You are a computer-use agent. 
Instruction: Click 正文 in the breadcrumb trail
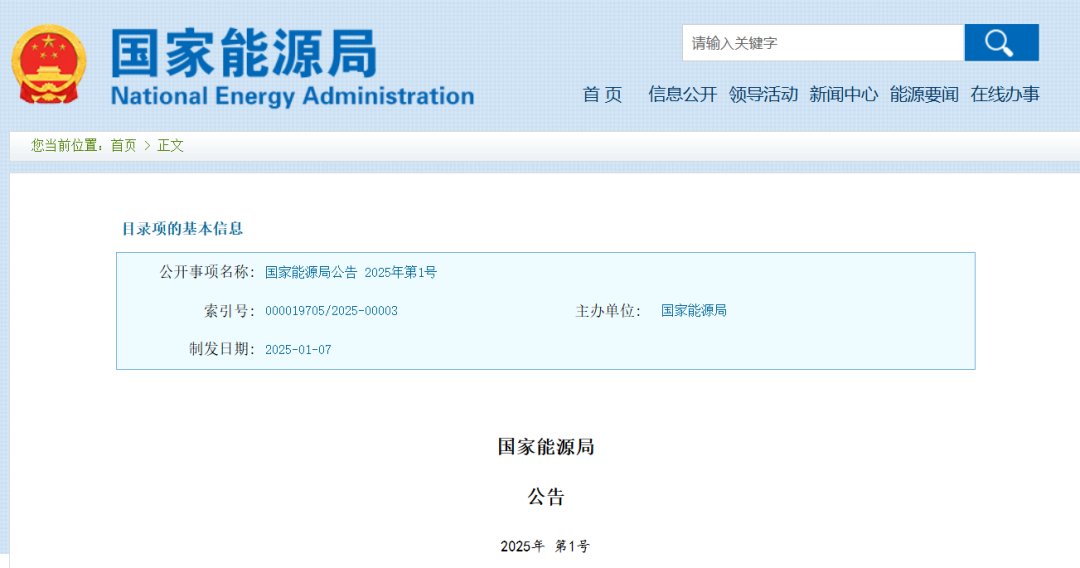click(171, 145)
